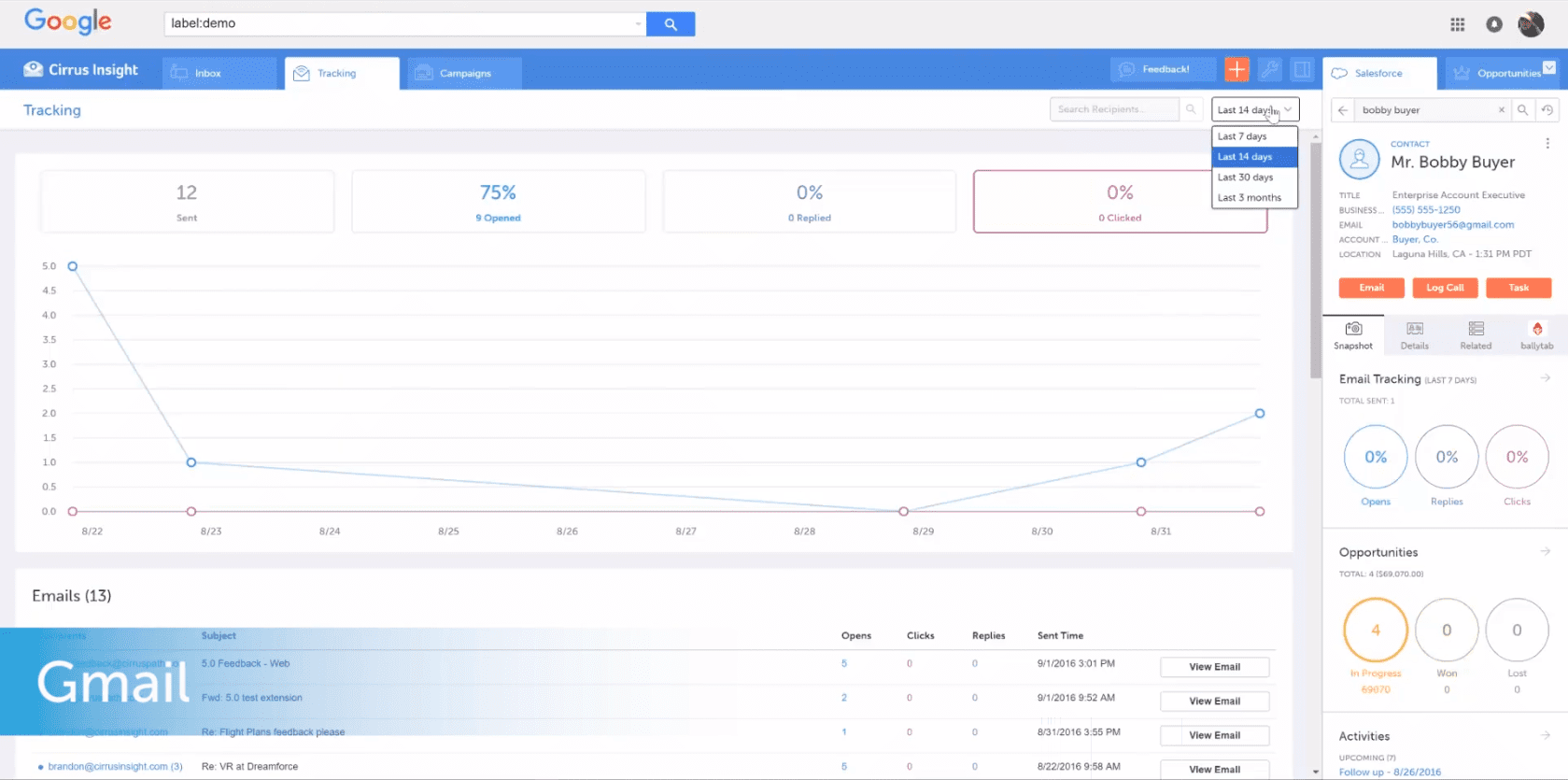Click the Log Call button

pos(1445,288)
